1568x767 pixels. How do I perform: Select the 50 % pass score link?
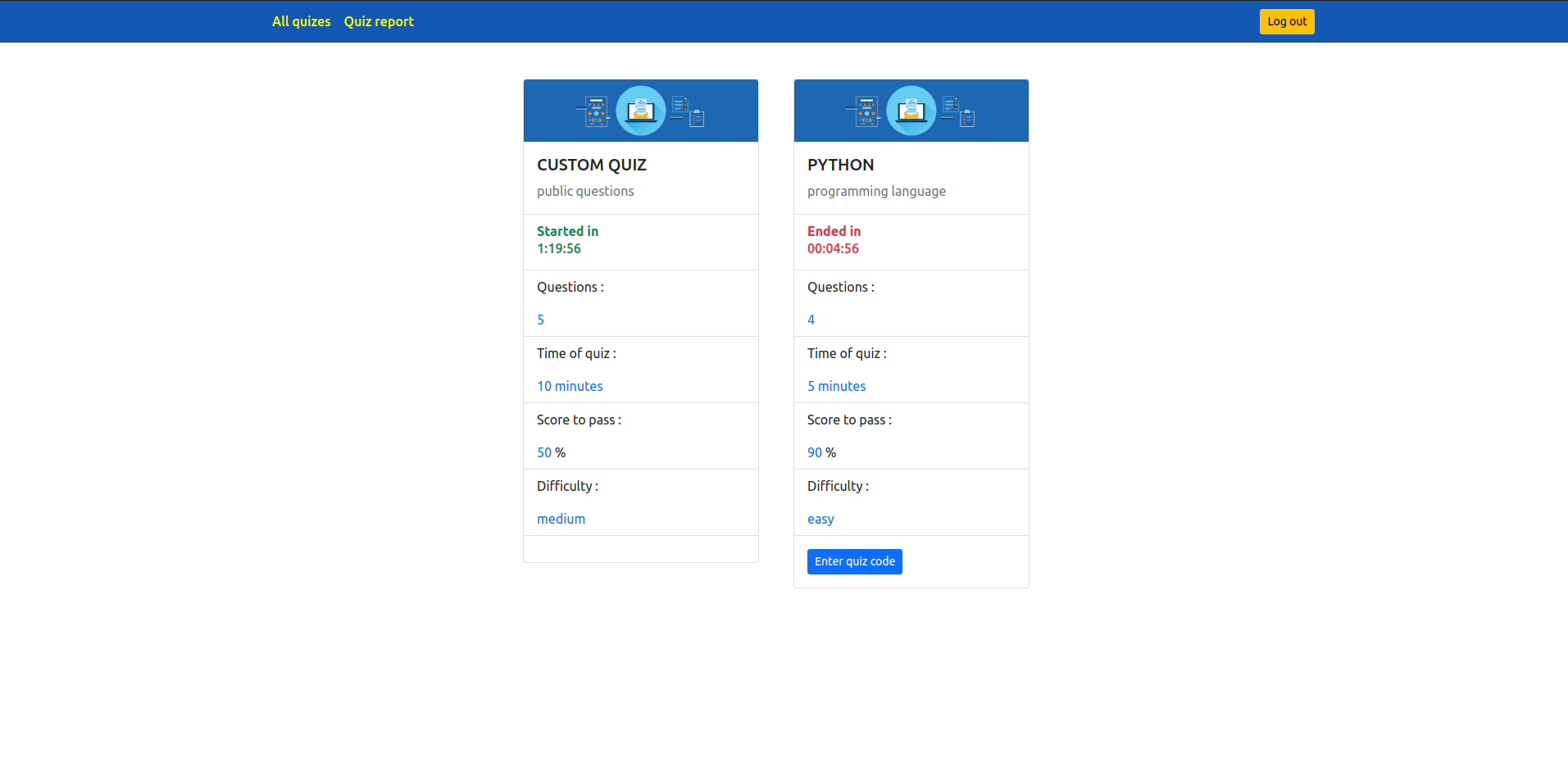pyautogui.click(x=543, y=452)
